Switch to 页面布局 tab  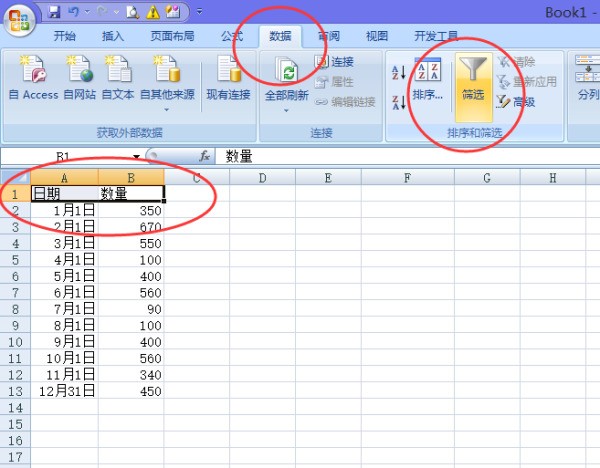(x=172, y=36)
